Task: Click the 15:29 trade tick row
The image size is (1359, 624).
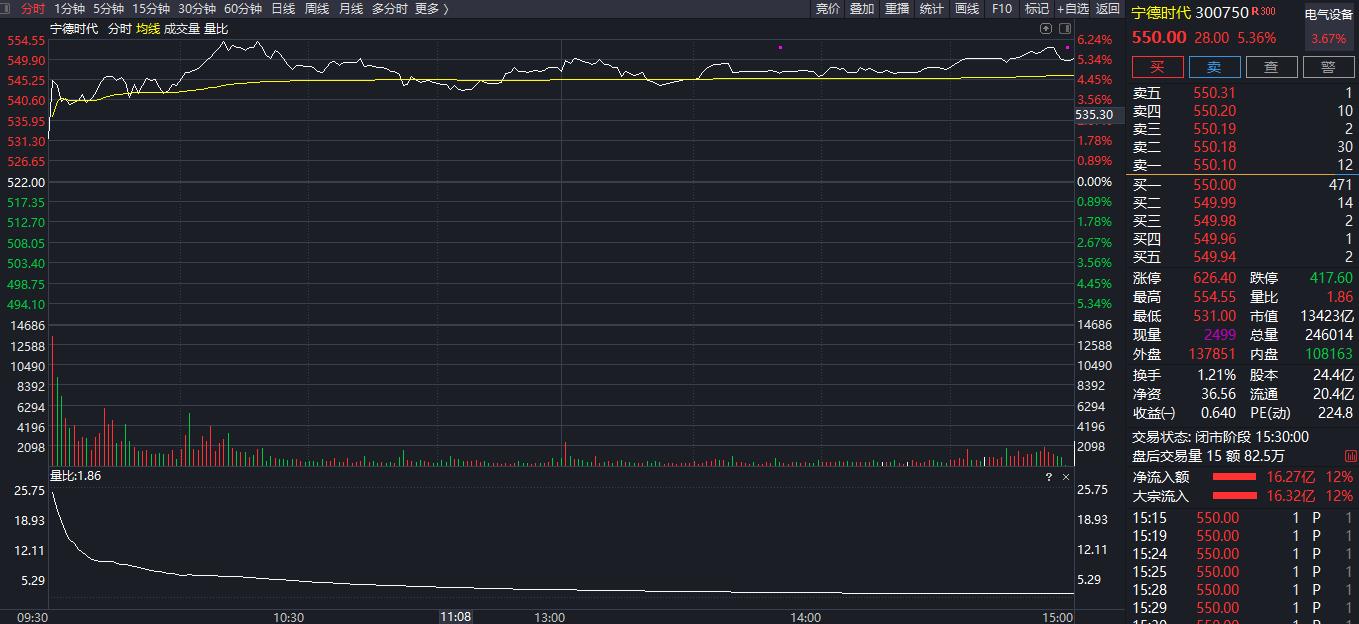Action: [1243, 608]
